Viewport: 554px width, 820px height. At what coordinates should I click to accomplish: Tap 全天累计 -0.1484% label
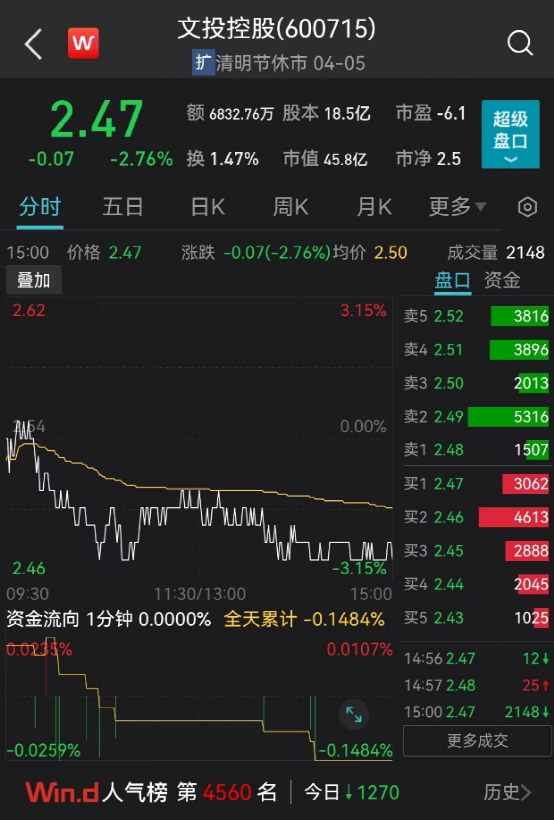pyautogui.click(x=304, y=620)
